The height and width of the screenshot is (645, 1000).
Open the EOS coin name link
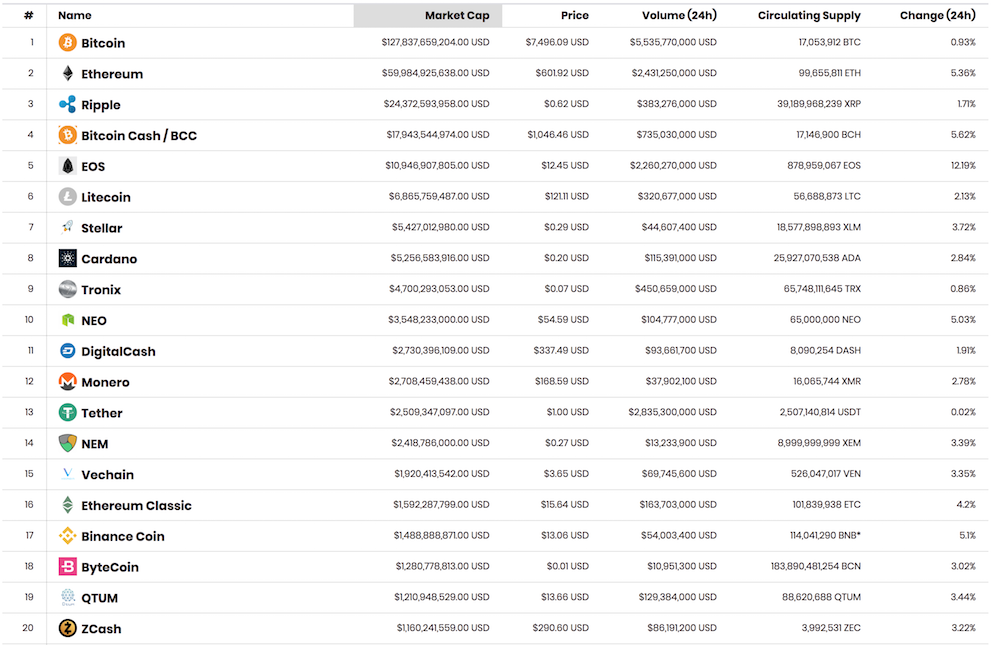(x=93, y=167)
